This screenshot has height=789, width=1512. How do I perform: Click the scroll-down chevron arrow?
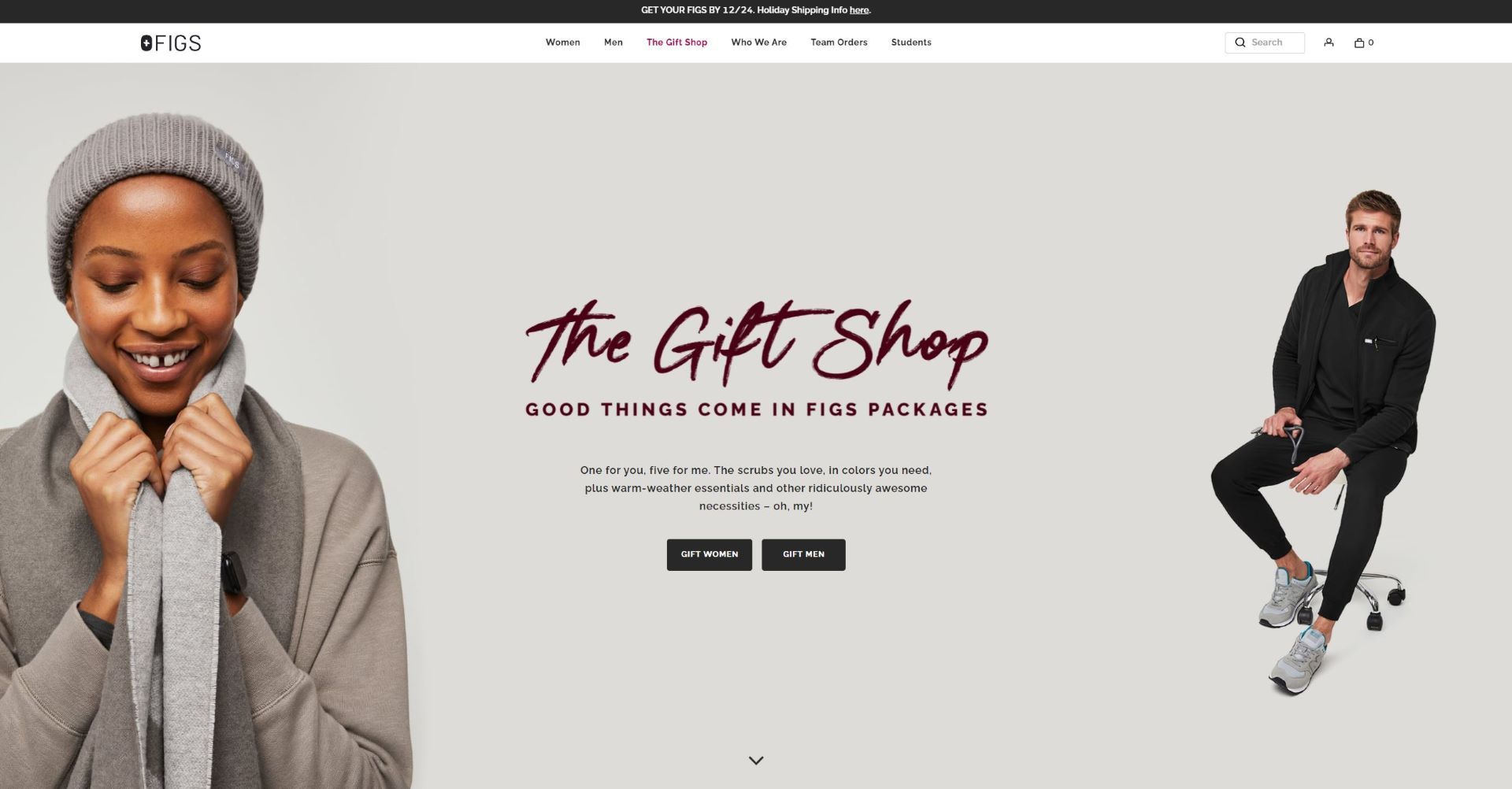coord(756,761)
